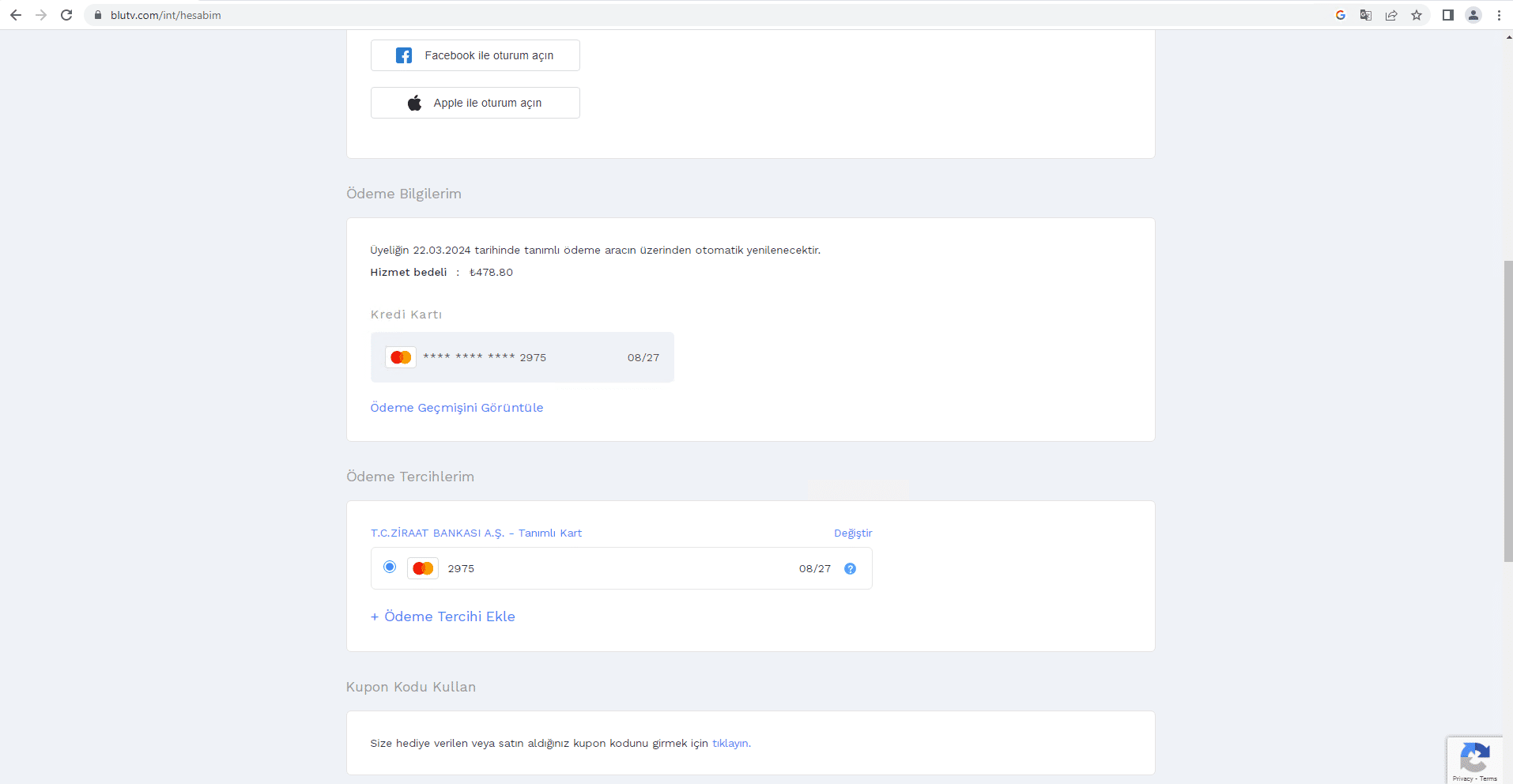Screen dimensions: 1513x784
Task: Open Chrome three-dot menu
Action: tap(1499, 15)
